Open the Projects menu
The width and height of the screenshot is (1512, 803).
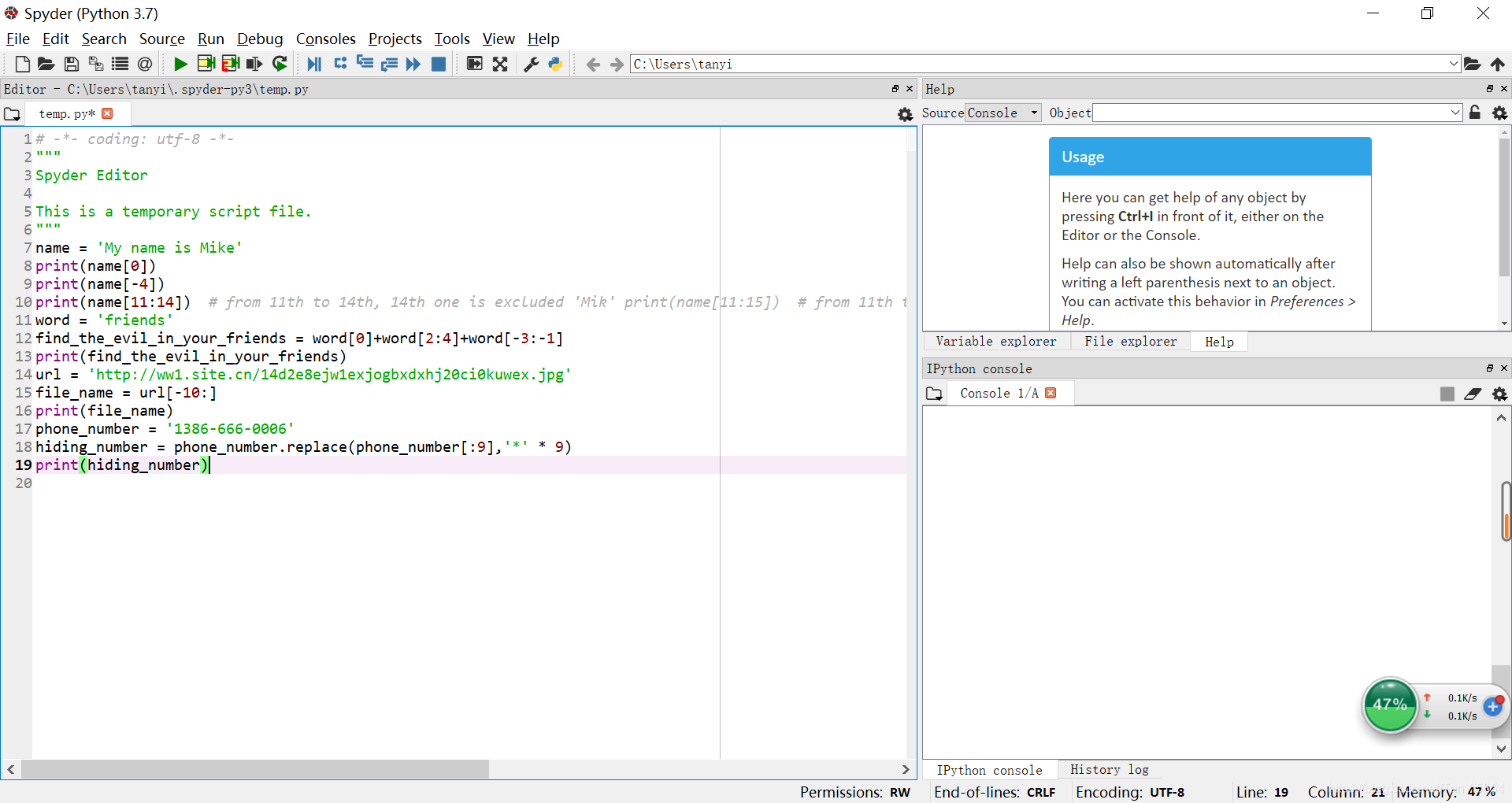(x=395, y=39)
